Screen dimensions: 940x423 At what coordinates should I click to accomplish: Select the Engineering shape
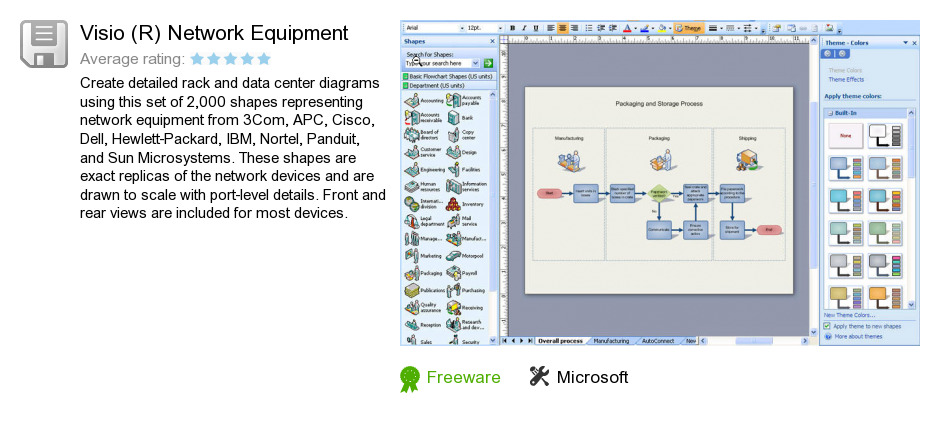point(424,170)
